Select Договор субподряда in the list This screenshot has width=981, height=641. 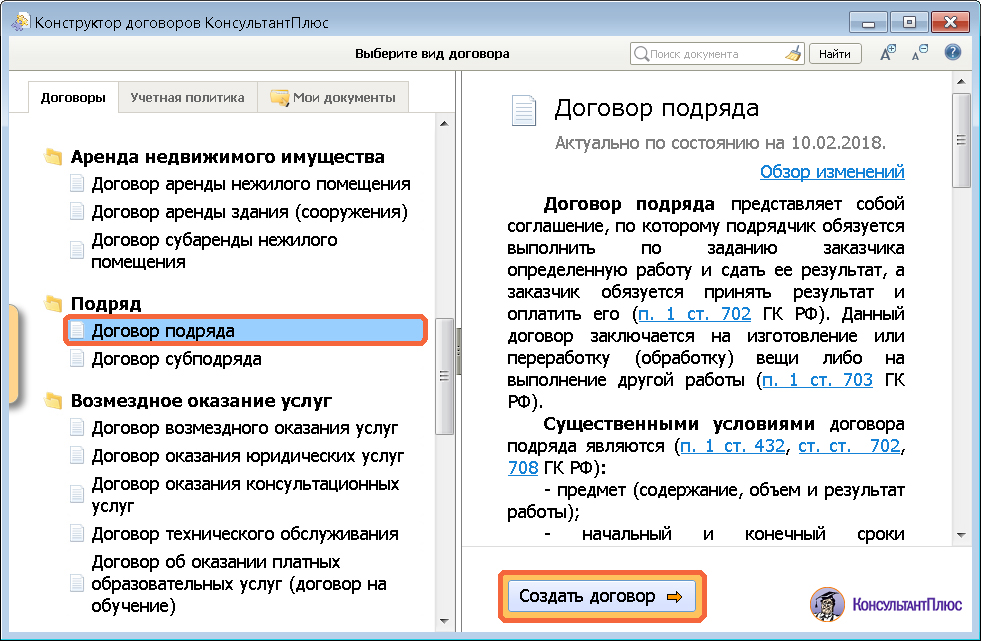[x=176, y=359]
